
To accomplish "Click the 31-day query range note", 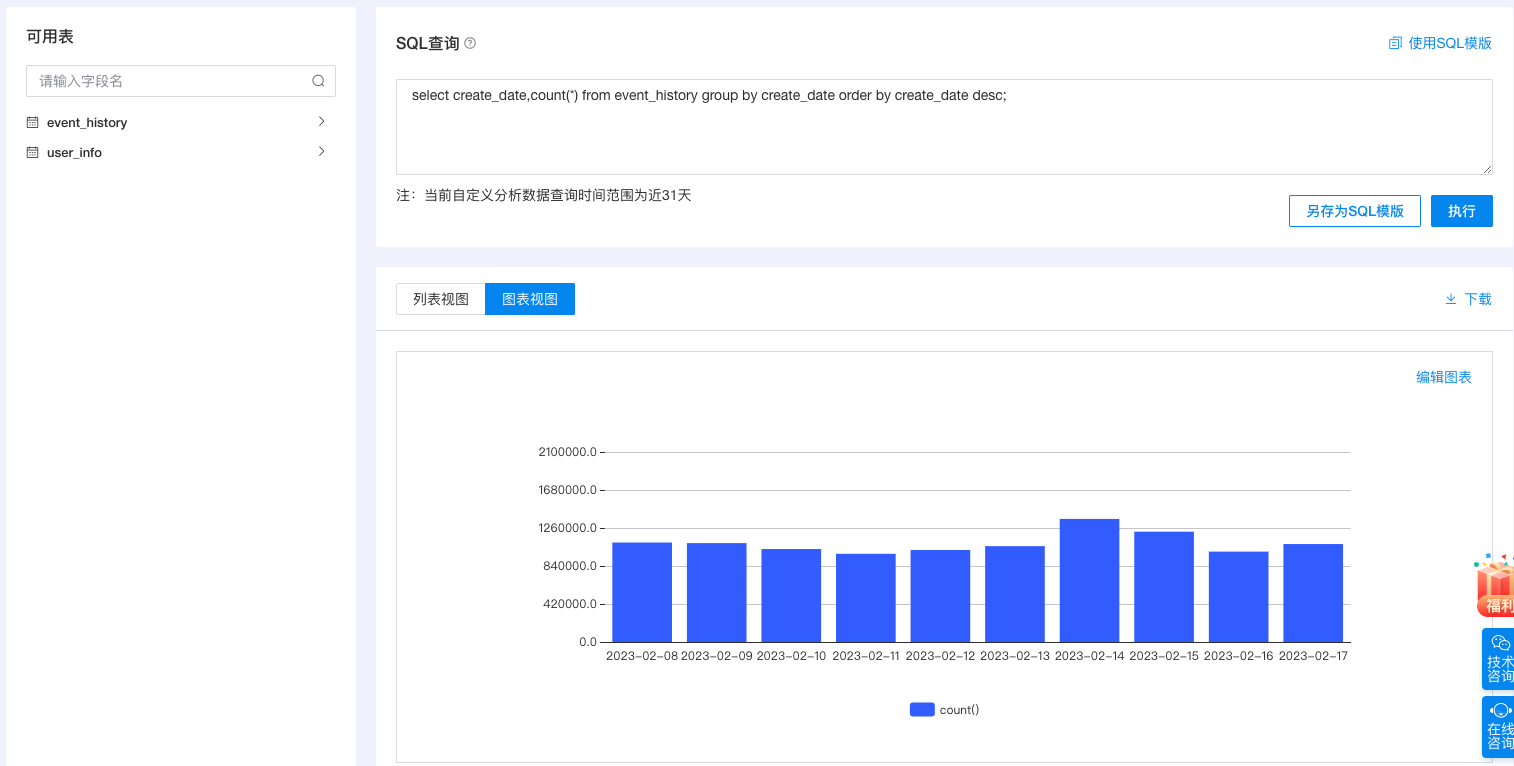I will tap(544, 195).
